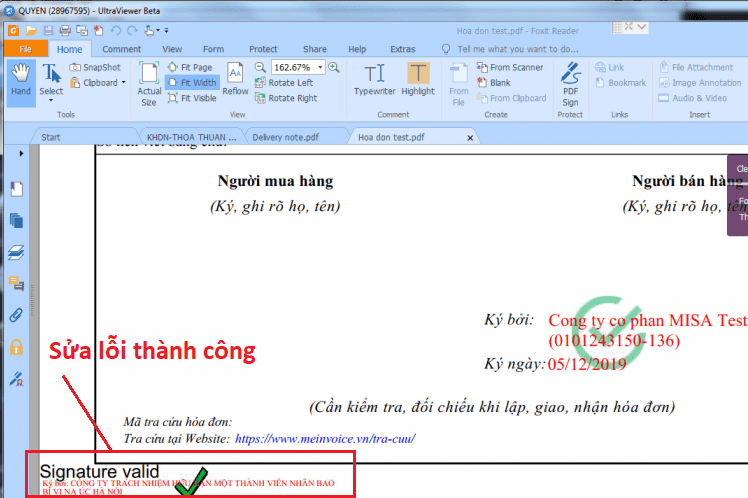Switch to the Protect ribbon tab
Image resolution: width=748 pixels, height=498 pixels.
263,49
